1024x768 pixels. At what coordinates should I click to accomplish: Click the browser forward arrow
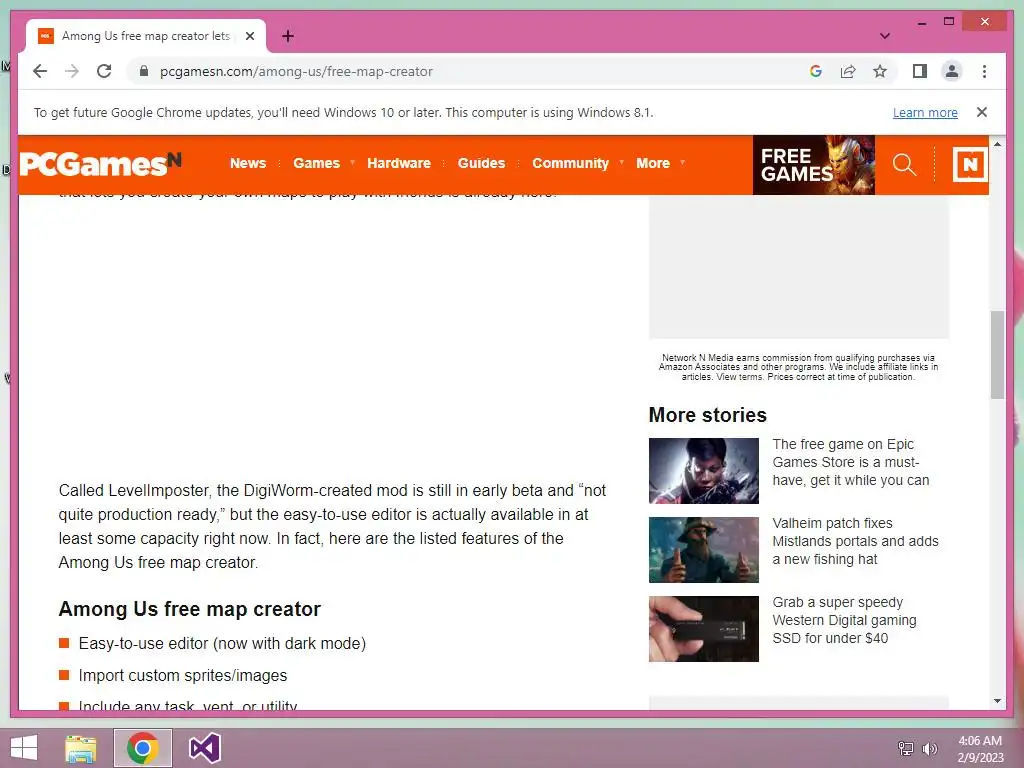(72, 71)
